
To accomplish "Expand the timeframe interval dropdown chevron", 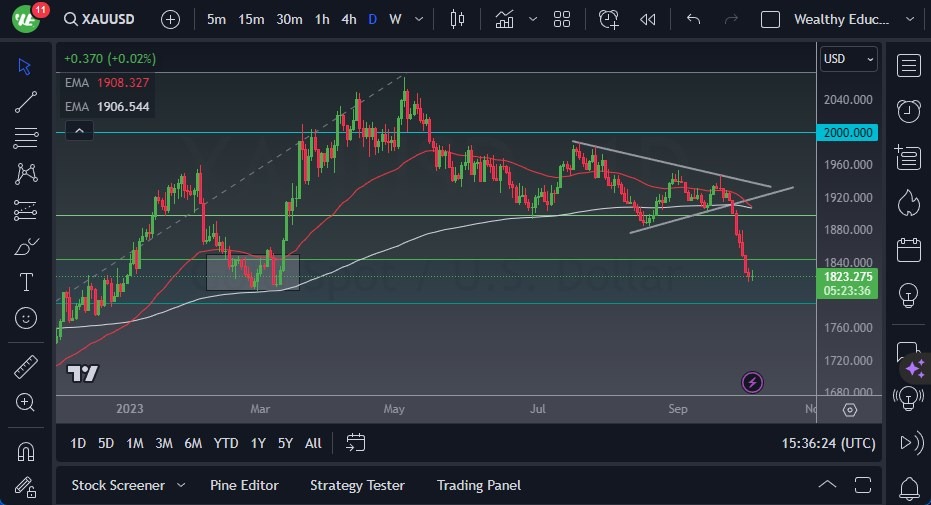I will click(420, 19).
